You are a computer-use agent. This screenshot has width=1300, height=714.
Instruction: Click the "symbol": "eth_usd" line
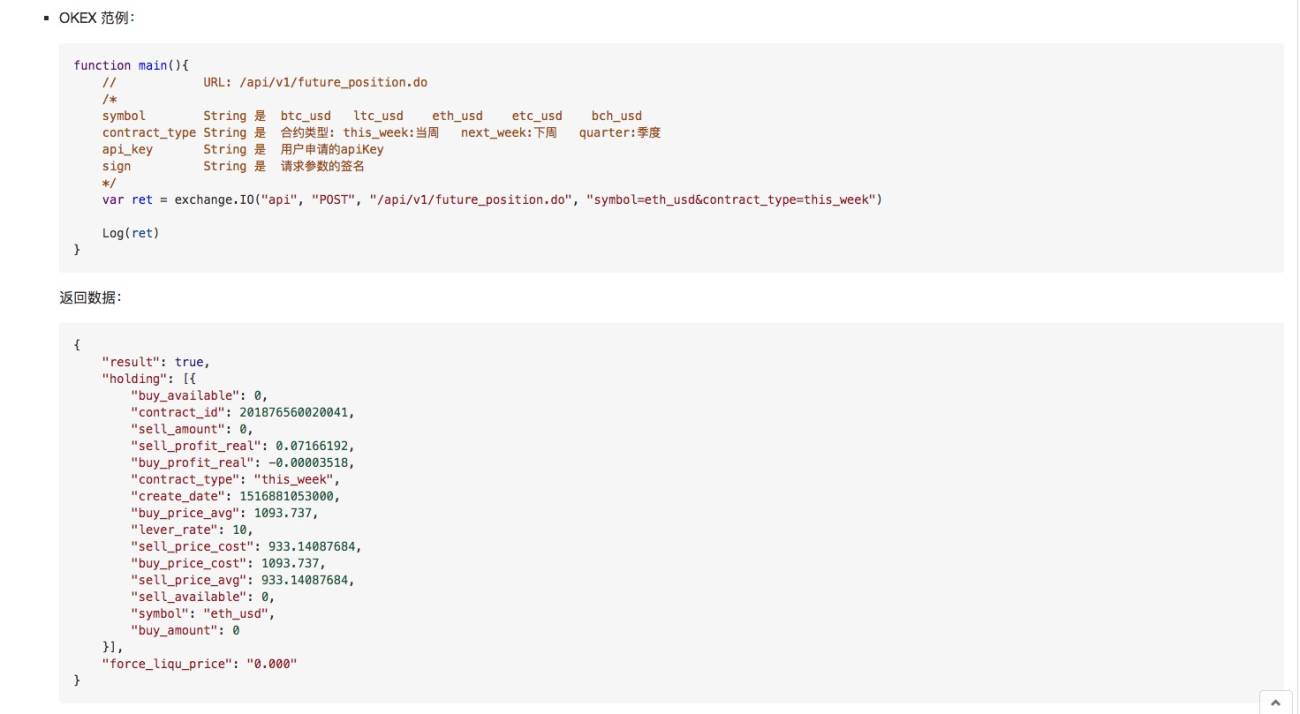tap(203, 613)
